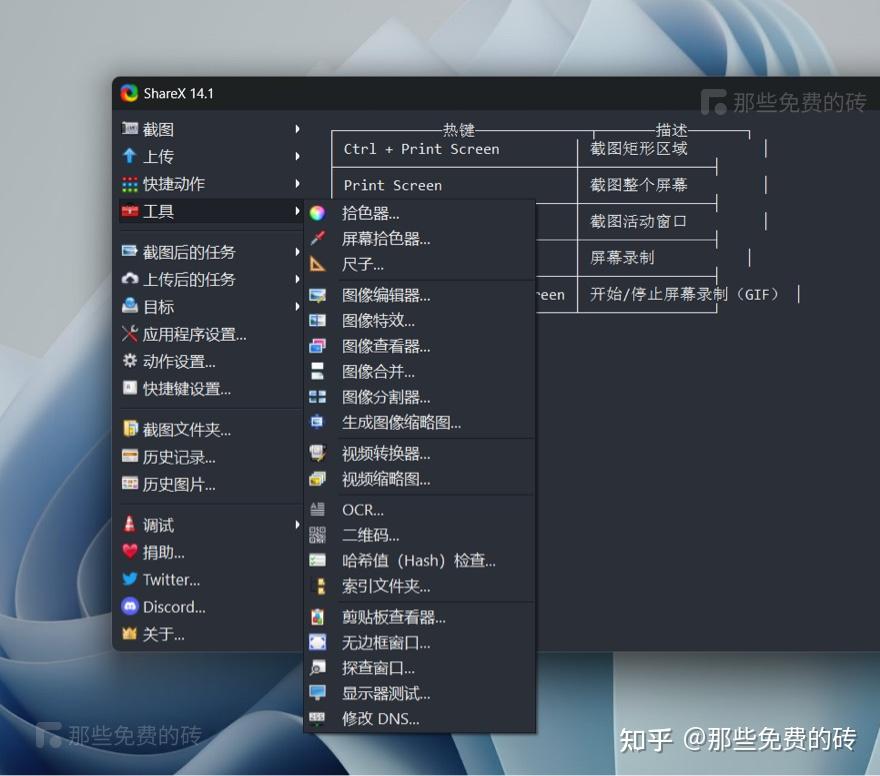Click the 上传 upload arrow icon
The height and width of the screenshot is (776, 880).
[130, 156]
